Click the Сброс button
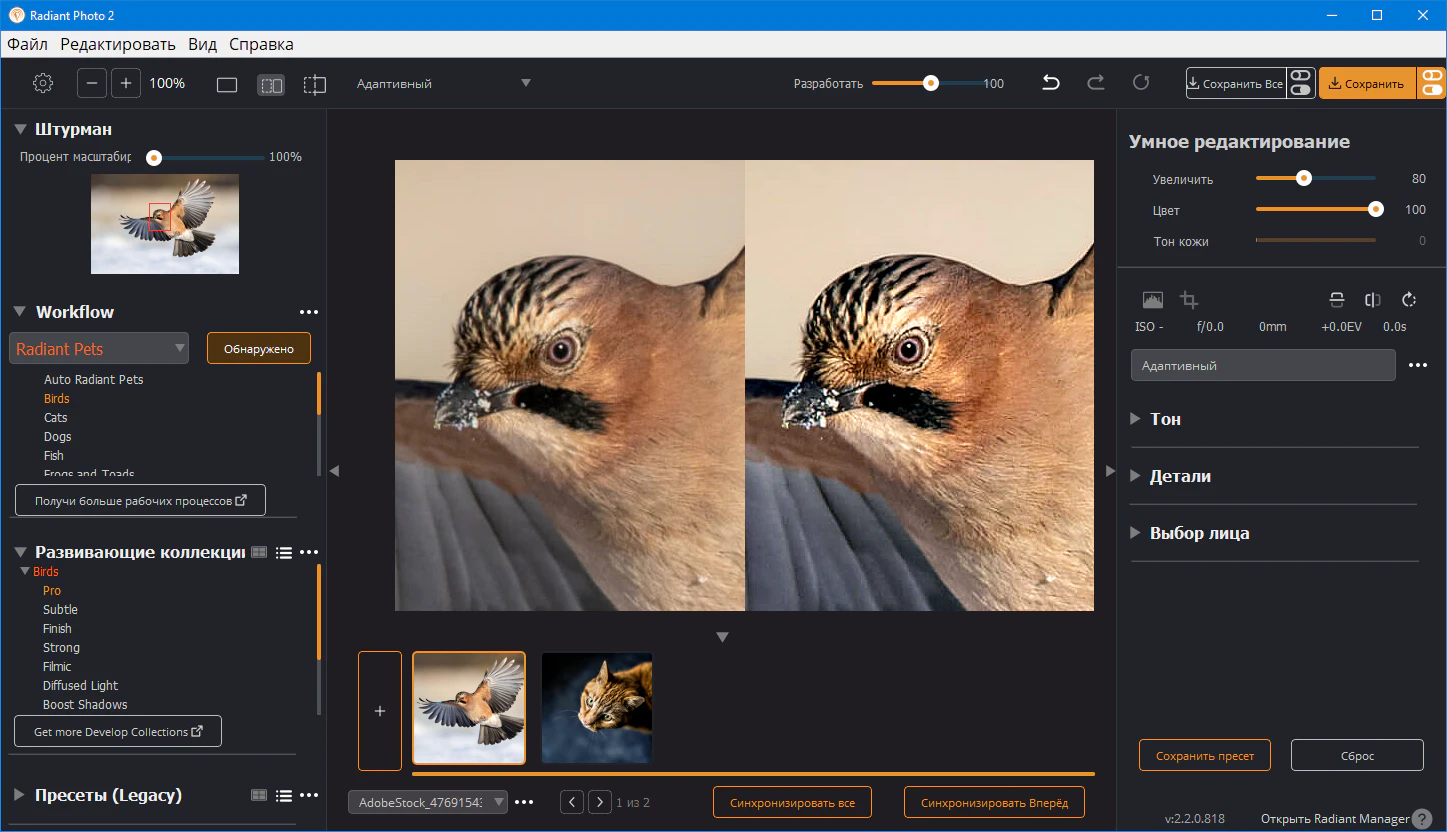Screen dimensions: 1447x832 coord(1356,756)
